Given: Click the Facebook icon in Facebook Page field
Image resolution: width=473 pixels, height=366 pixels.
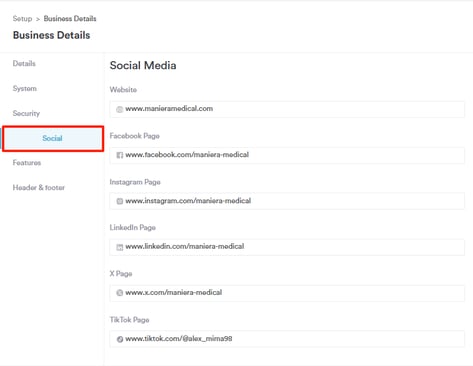Looking at the screenshot, I should coord(119,155).
